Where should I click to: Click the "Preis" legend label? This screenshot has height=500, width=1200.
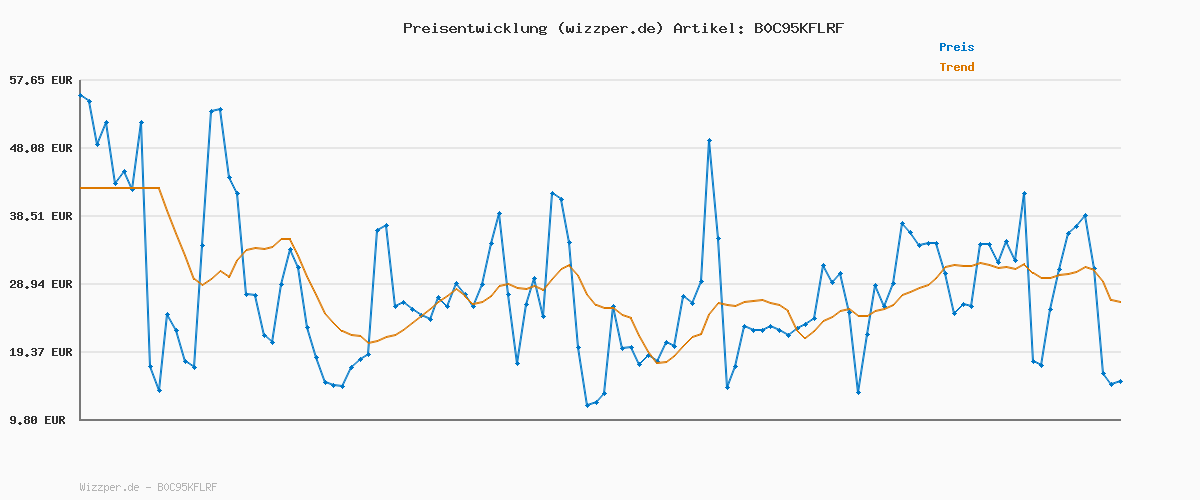[x=956, y=47]
